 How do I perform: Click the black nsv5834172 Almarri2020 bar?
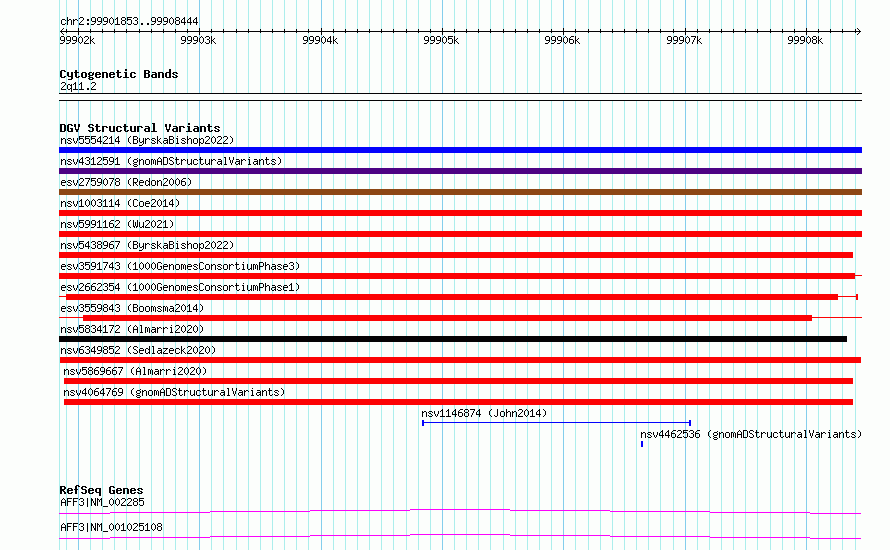453,339
